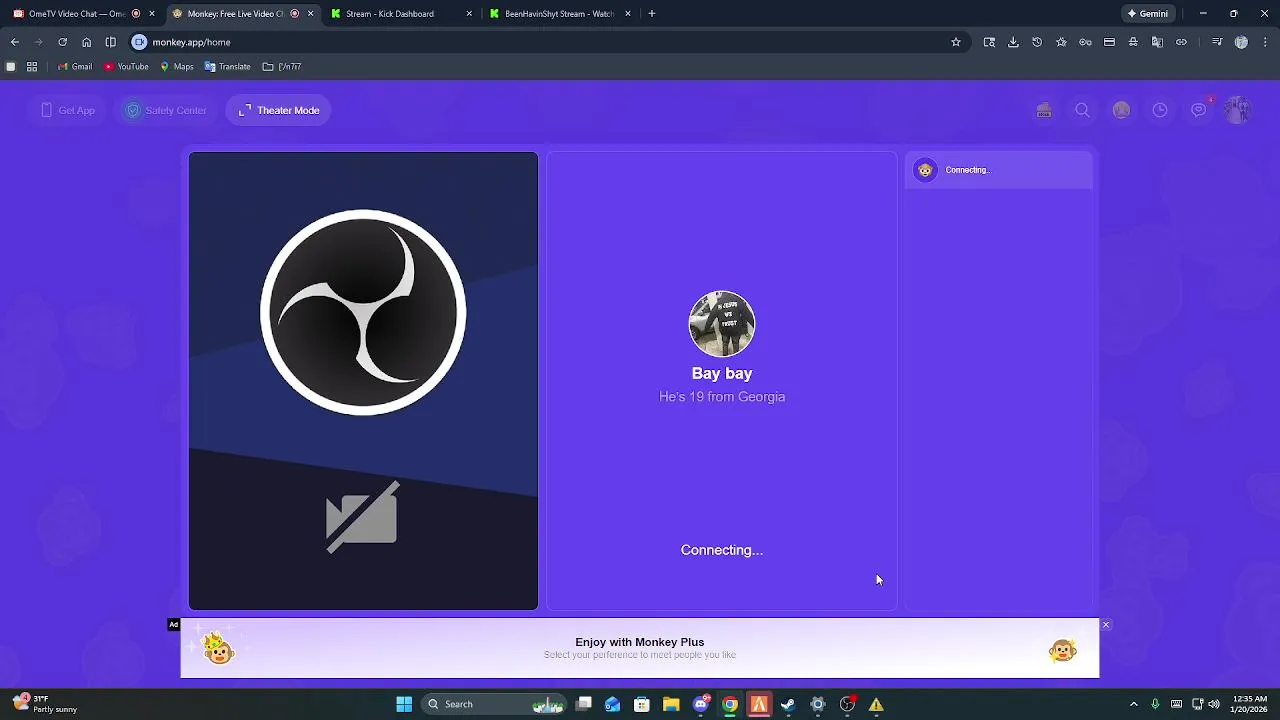Open the weather widget showing 31°F
The width and height of the screenshot is (1280, 720).
pos(45,704)
